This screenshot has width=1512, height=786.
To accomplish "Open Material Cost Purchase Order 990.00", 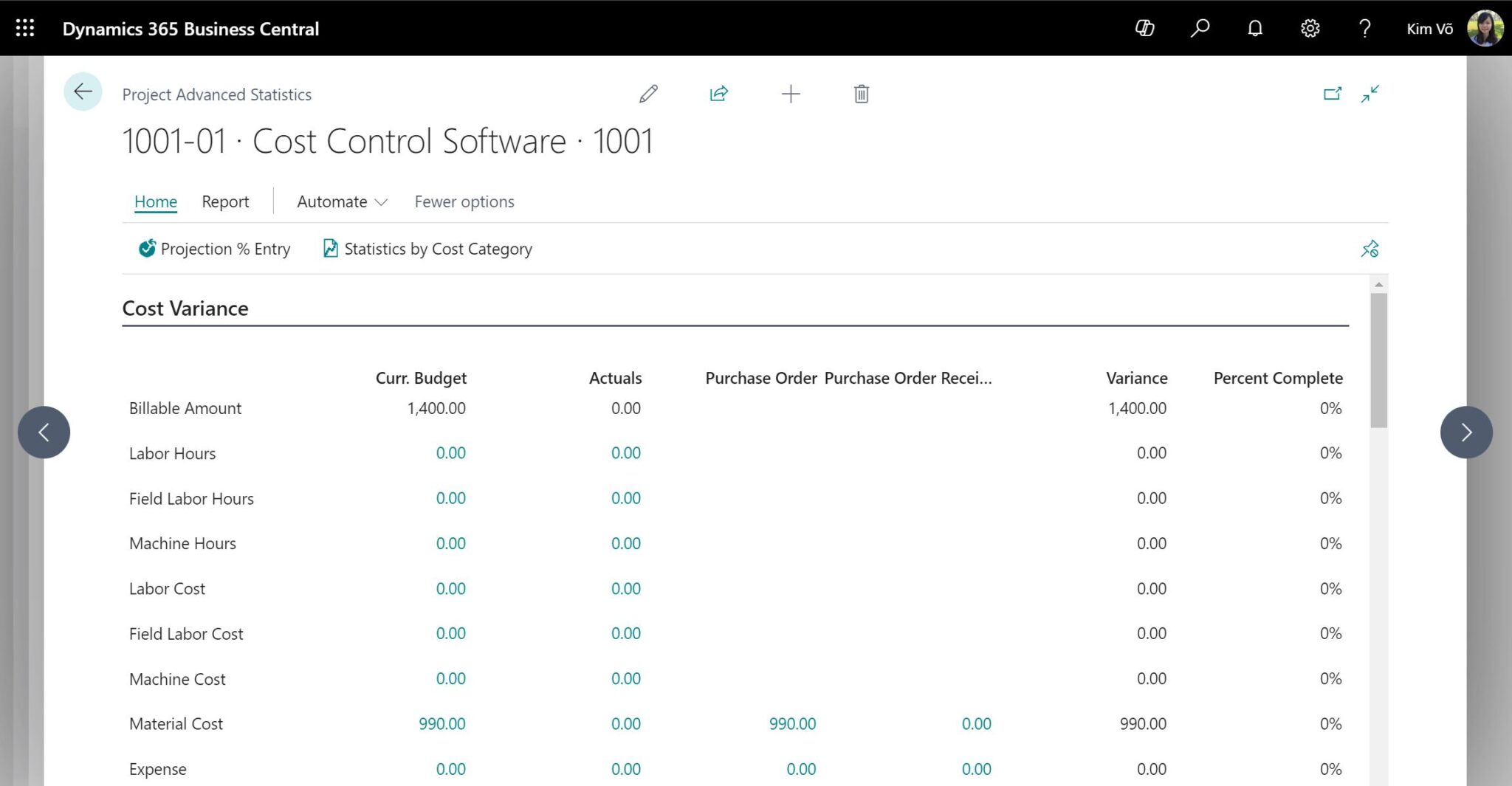I will tap(792, 724).
